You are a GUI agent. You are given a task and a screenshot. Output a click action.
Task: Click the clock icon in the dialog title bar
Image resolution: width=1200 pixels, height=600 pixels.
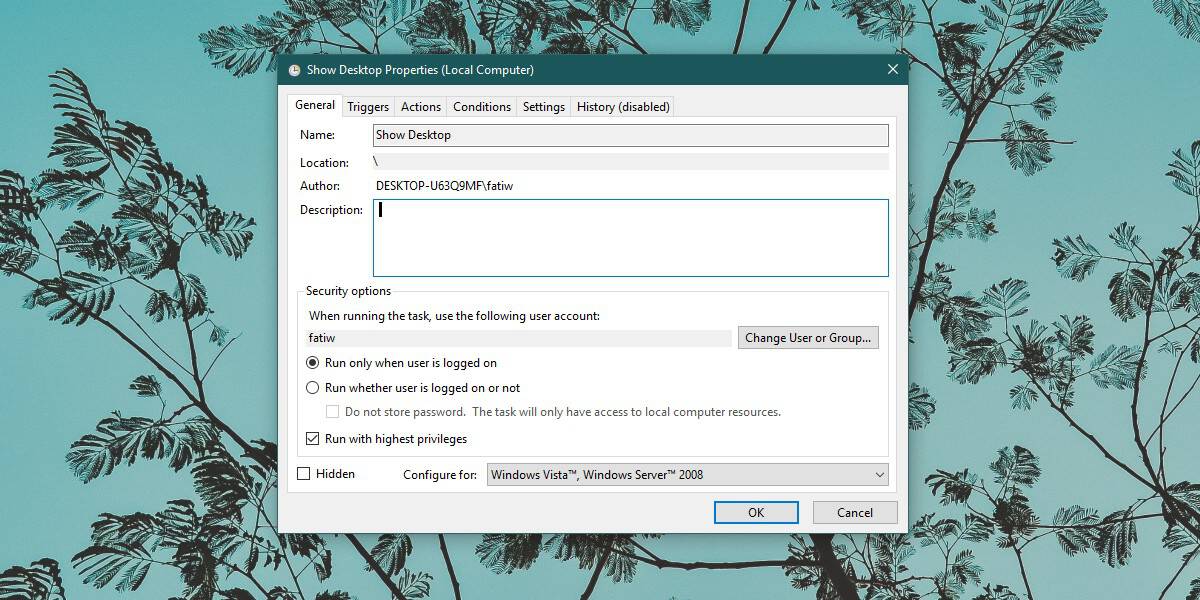point(294,70)
